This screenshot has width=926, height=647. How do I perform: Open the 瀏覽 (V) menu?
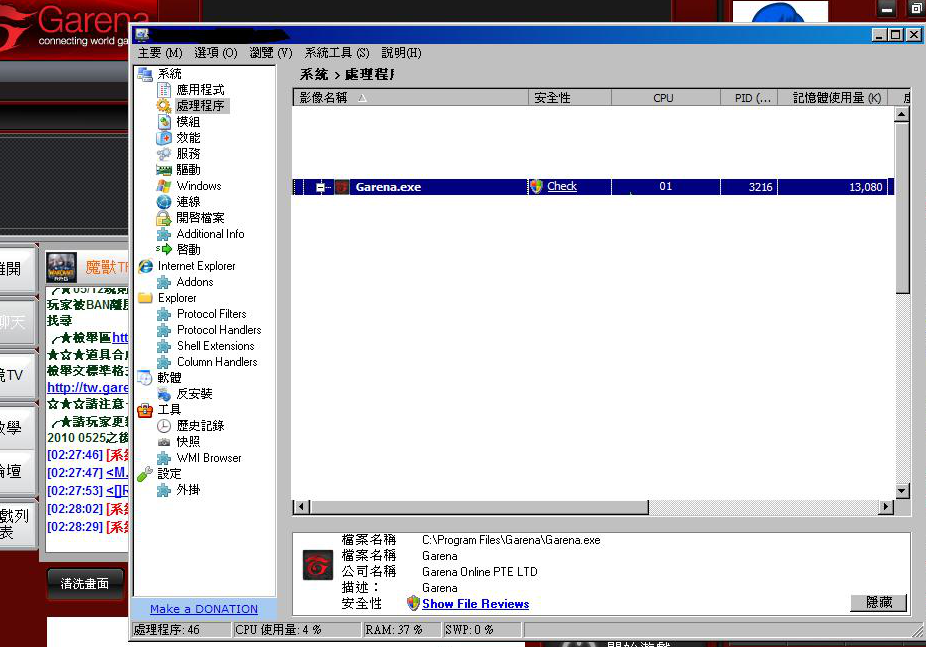pos(270,53)
